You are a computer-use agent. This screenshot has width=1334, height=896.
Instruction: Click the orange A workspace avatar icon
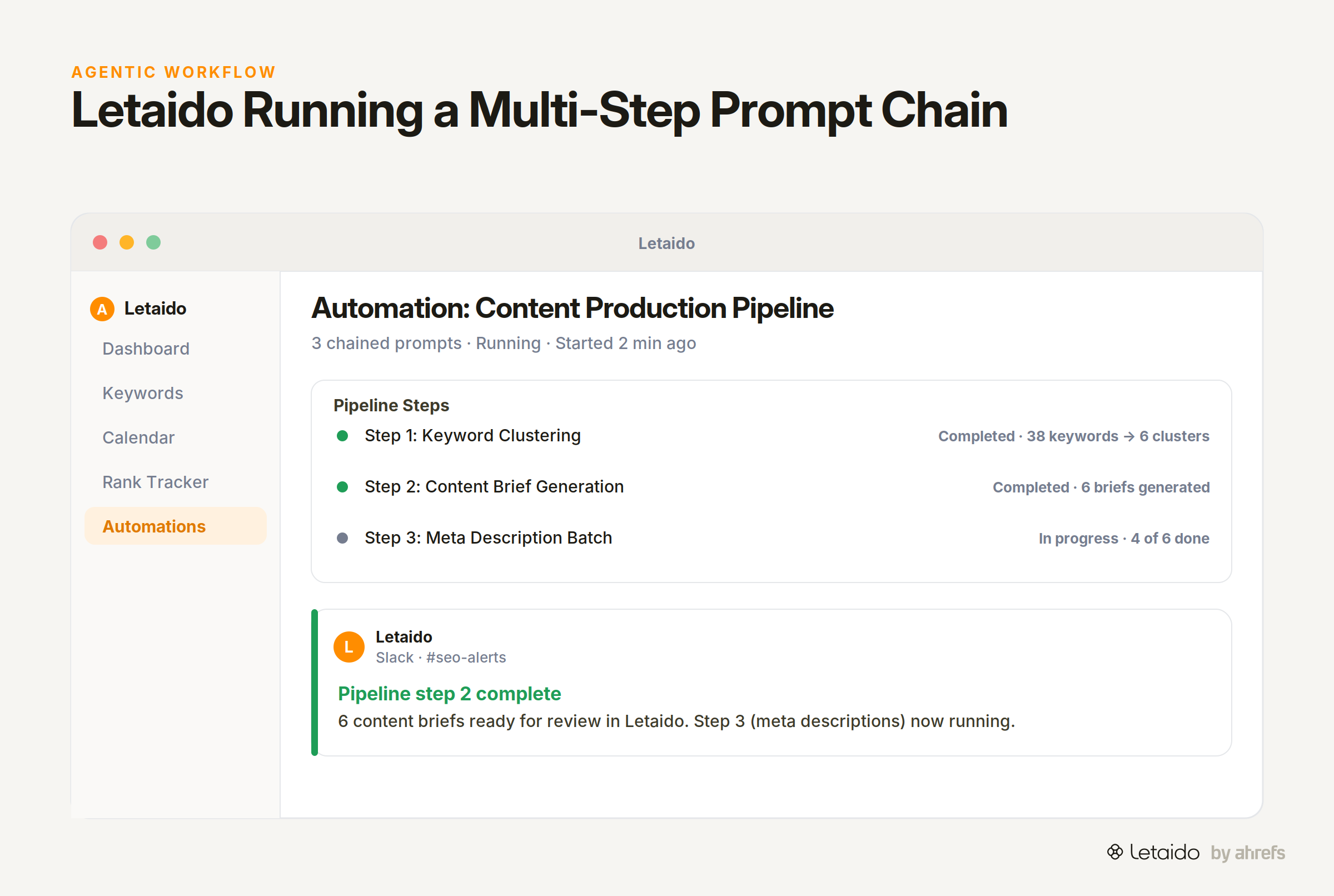pos(102,309)
